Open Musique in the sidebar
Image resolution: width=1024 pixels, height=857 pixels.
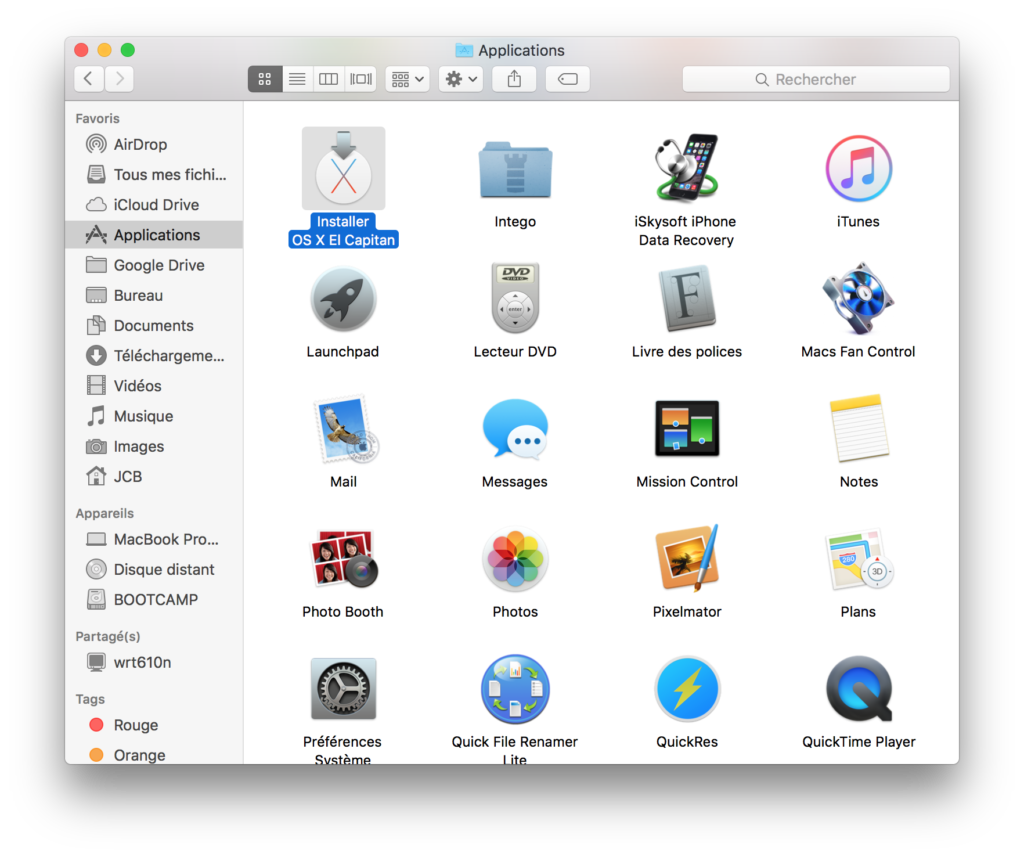click(154, 416)
